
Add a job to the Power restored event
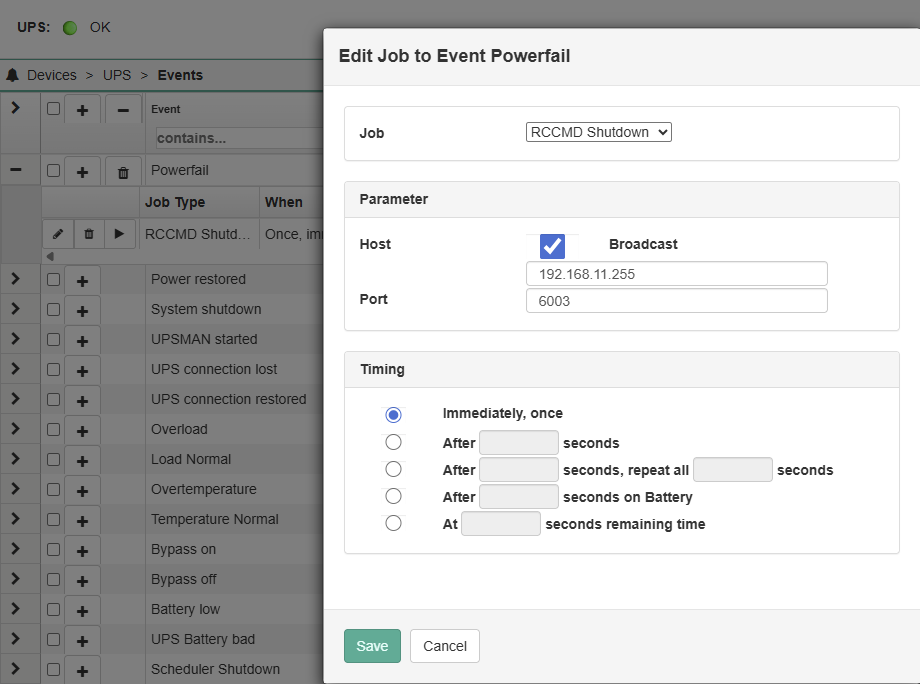[x=82, y=280]
